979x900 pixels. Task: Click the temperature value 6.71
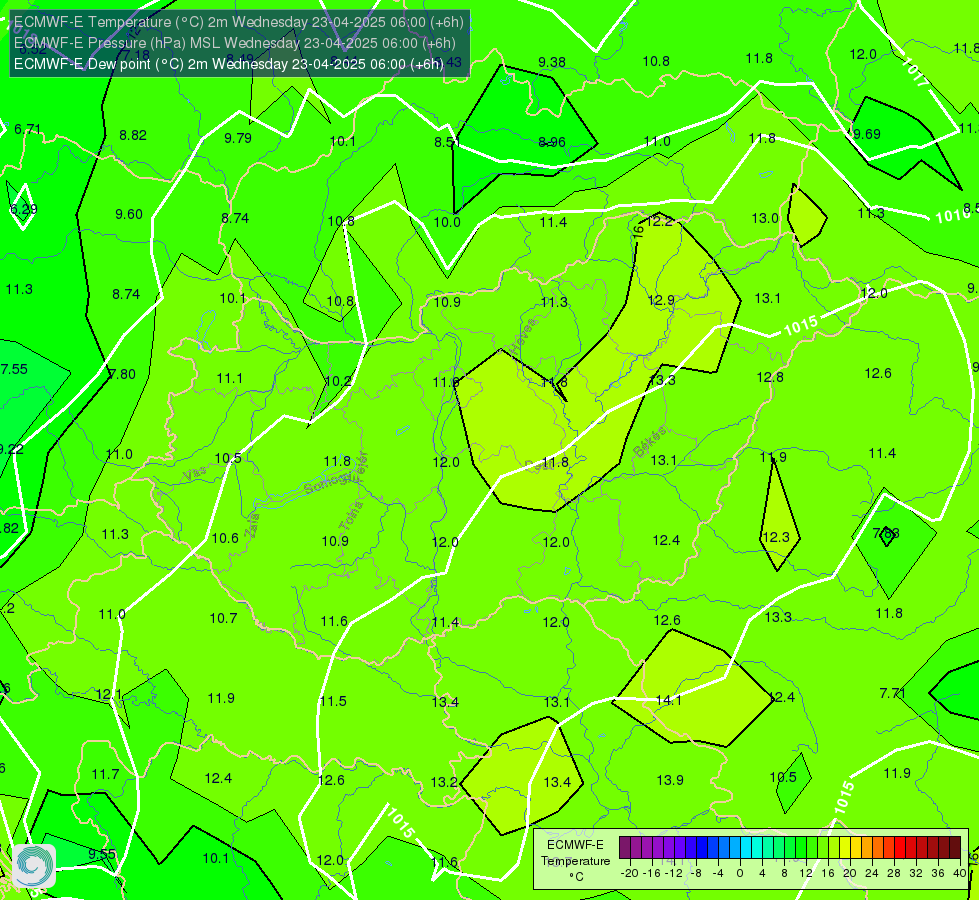click(x=27, y=129)
